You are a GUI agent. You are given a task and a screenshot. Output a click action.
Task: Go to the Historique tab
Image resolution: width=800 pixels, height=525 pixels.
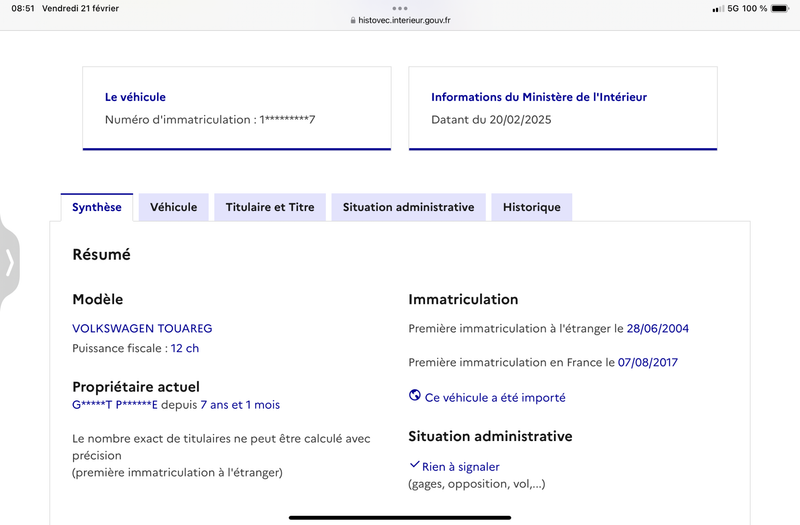(x=532, y=207)
